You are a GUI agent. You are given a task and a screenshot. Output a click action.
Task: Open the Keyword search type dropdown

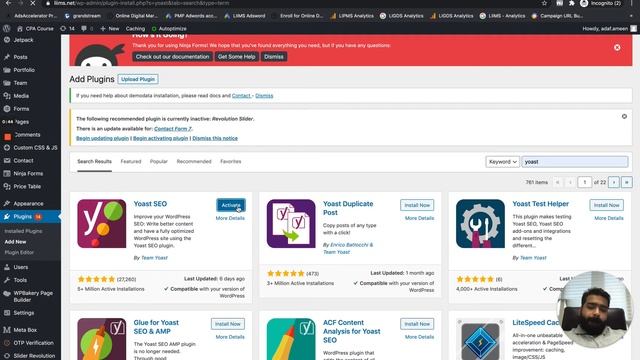pos(502,162)
